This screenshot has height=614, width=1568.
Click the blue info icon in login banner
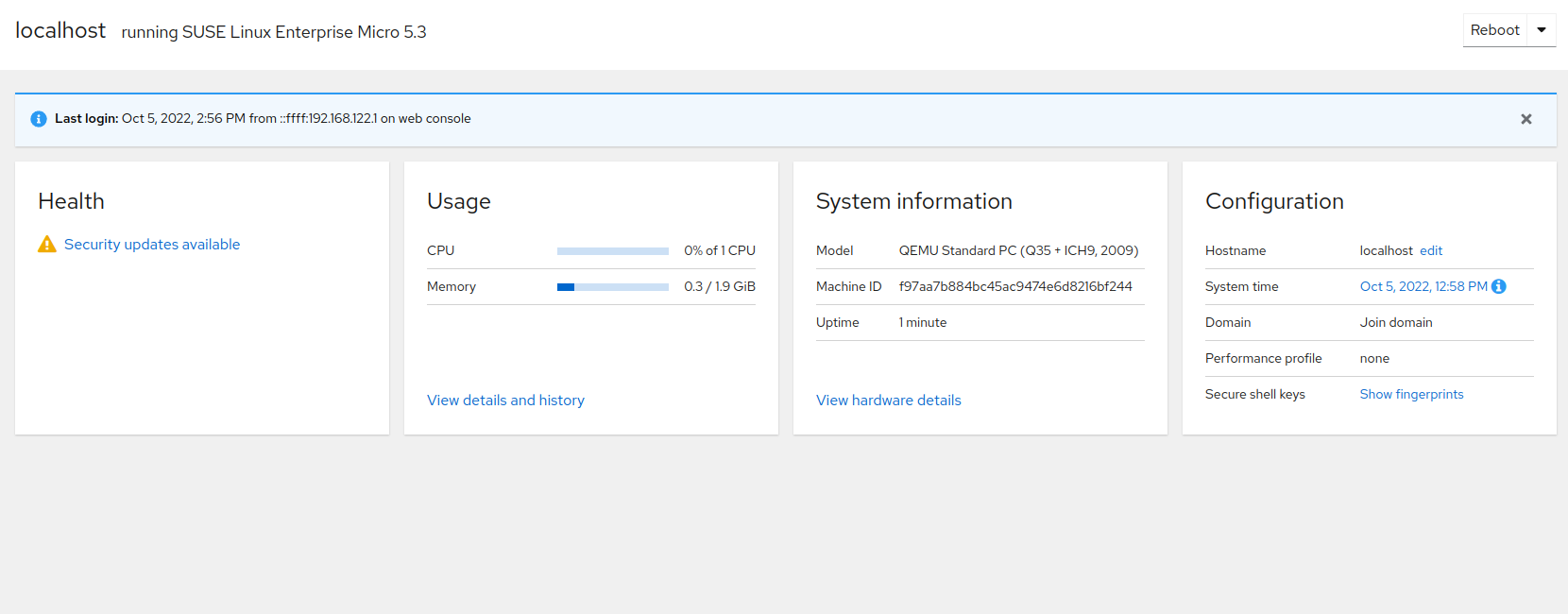[x=39, y=119]
